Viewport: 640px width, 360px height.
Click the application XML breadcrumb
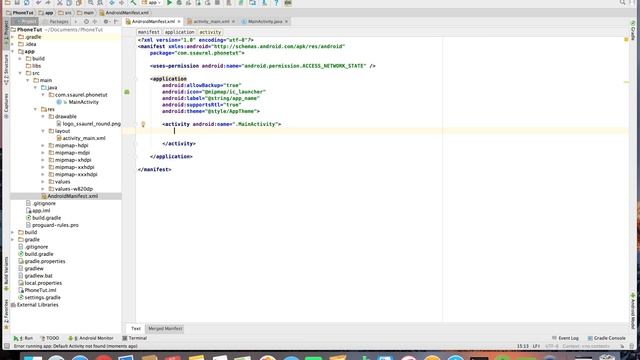coord(180,32)
